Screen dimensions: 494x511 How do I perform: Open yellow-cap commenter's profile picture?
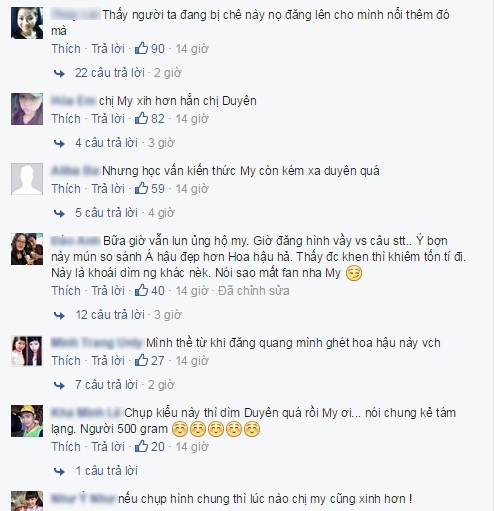[x=27, y=421]
